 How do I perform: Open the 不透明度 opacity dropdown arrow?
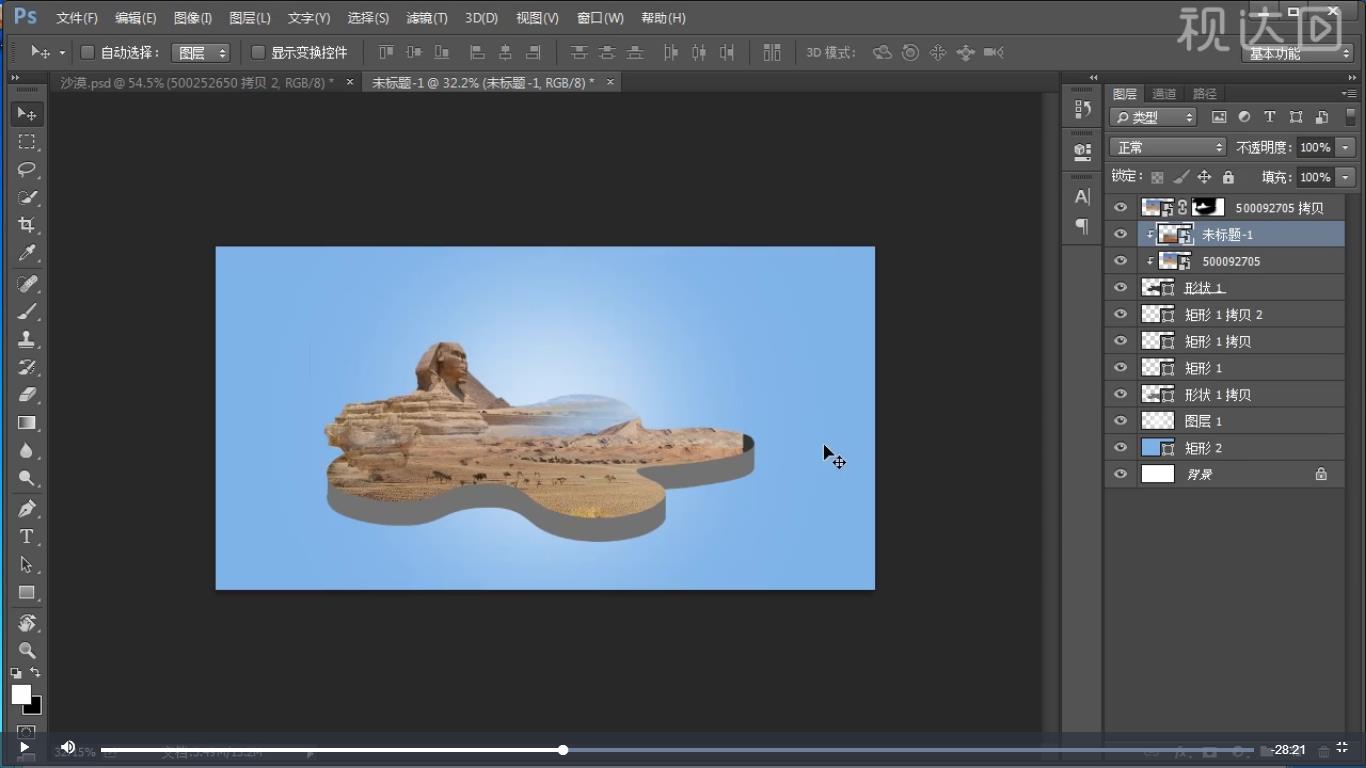1345,147
